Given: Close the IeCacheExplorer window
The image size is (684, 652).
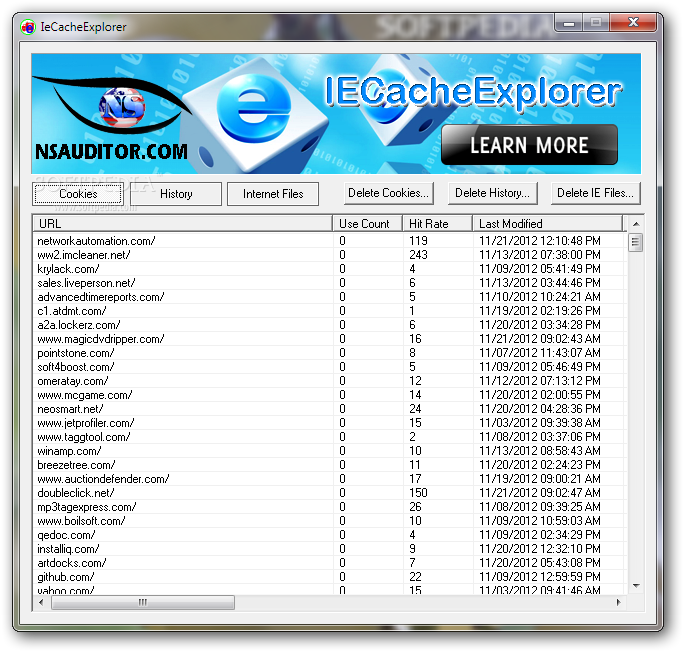Looking at the screenshot, I should click(x=633, y=23).
